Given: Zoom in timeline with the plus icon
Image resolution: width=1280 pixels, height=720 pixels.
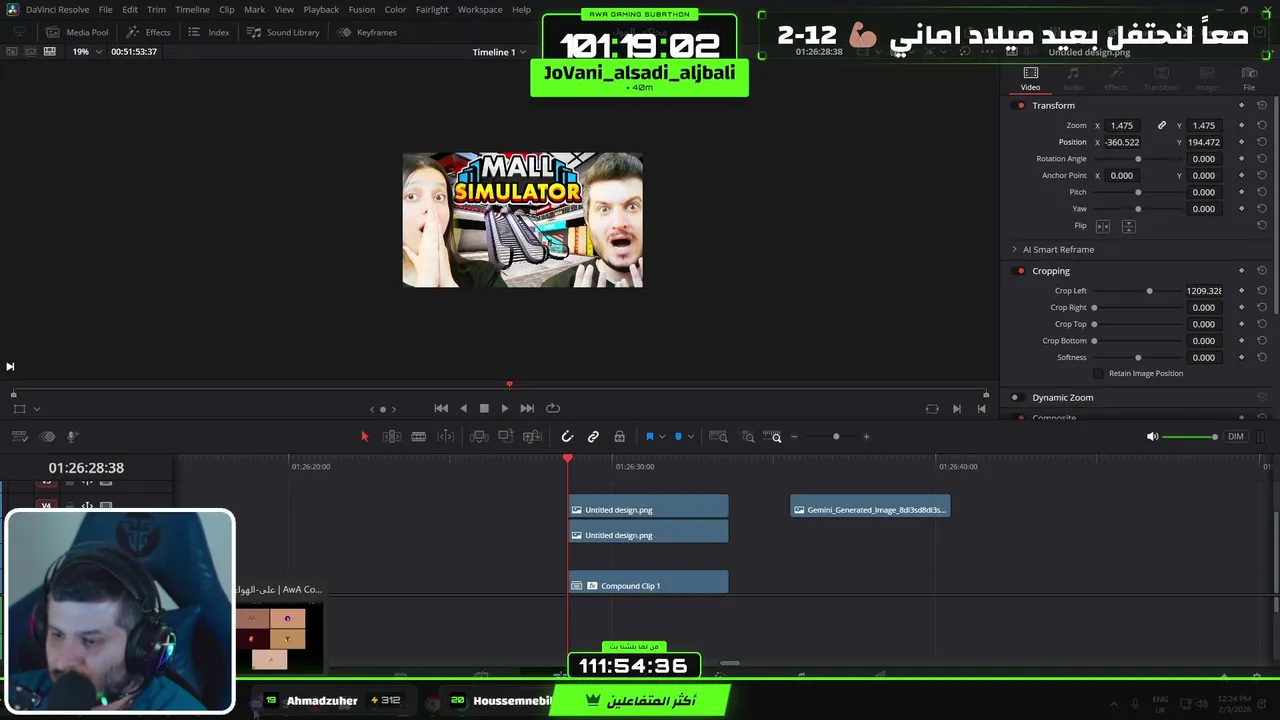Looking at the screenshot, I should pyautogui.click(x=866, y=436).
